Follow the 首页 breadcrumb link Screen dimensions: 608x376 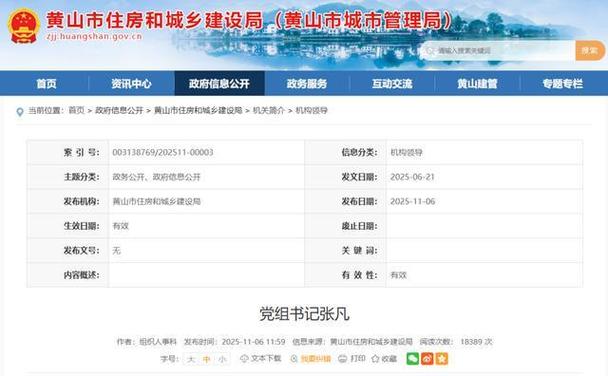tap(76, 110)
